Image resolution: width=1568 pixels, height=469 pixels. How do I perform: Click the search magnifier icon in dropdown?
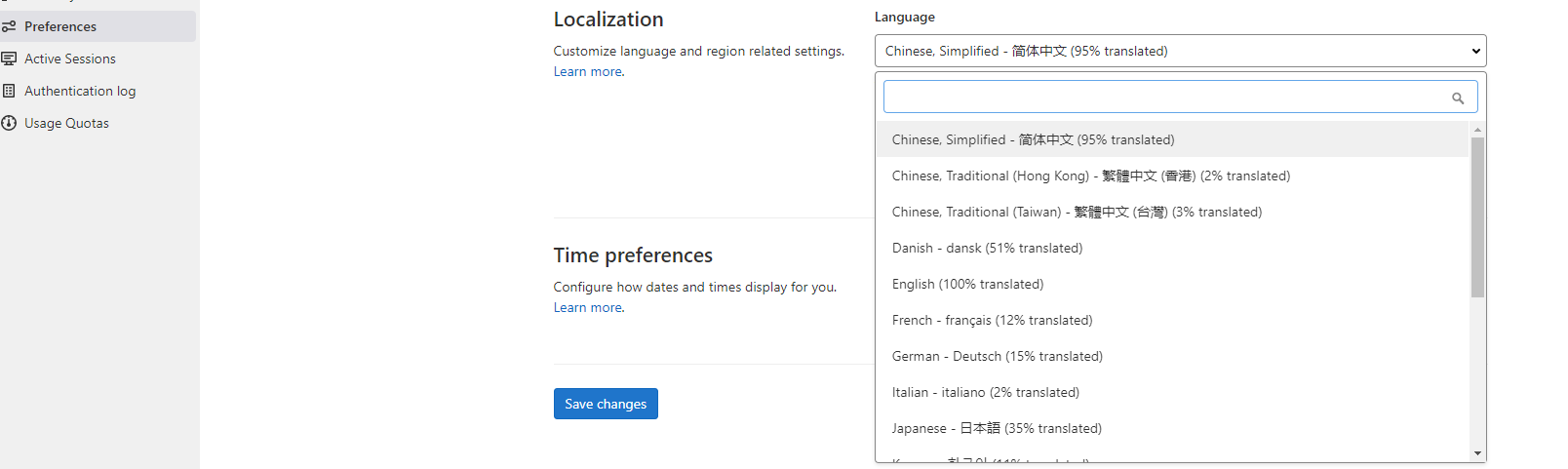[x=1458, y=98]
